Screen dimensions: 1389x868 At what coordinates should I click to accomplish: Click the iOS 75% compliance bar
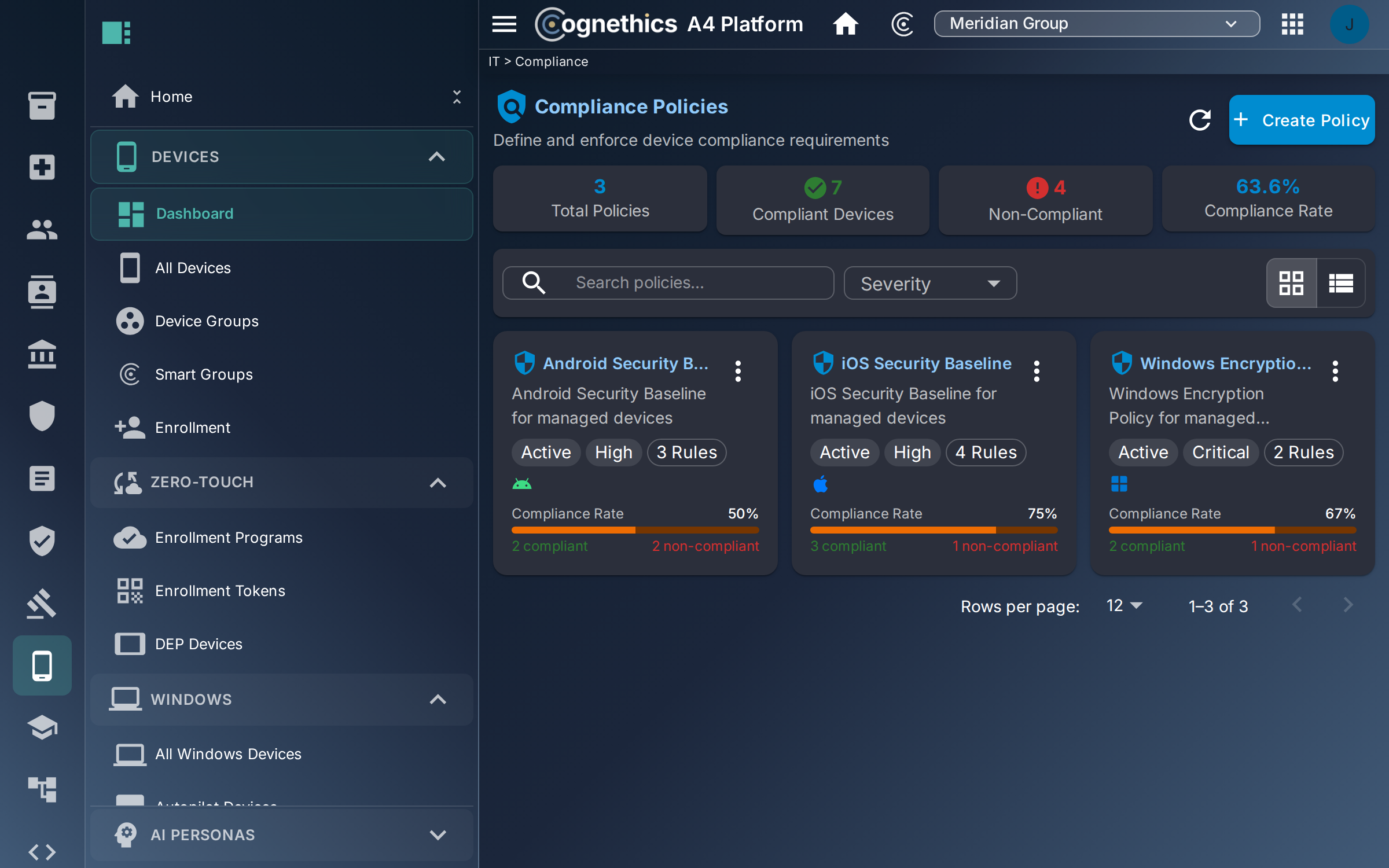[x=934, y=530]
